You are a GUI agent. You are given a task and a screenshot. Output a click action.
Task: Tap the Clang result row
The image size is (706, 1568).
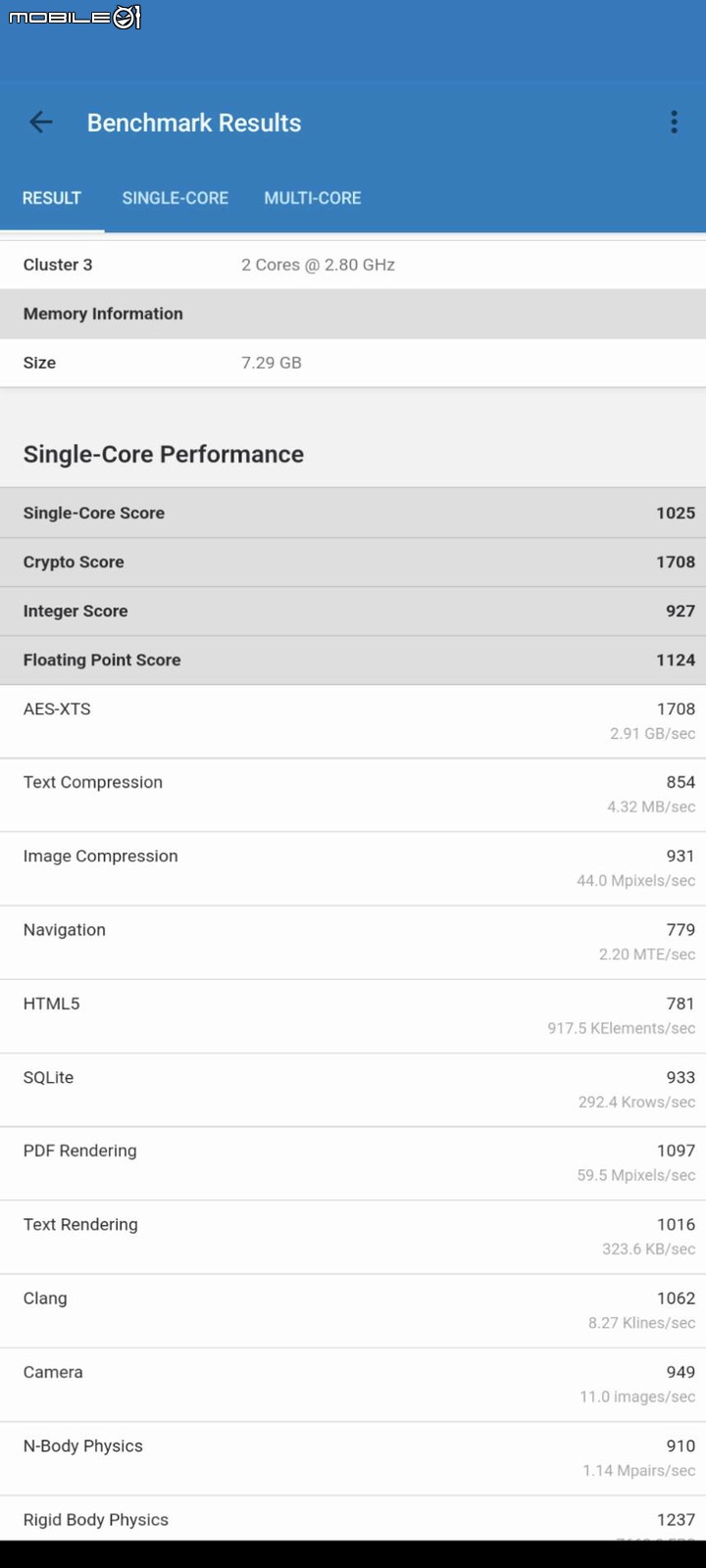coord(353,1310)
